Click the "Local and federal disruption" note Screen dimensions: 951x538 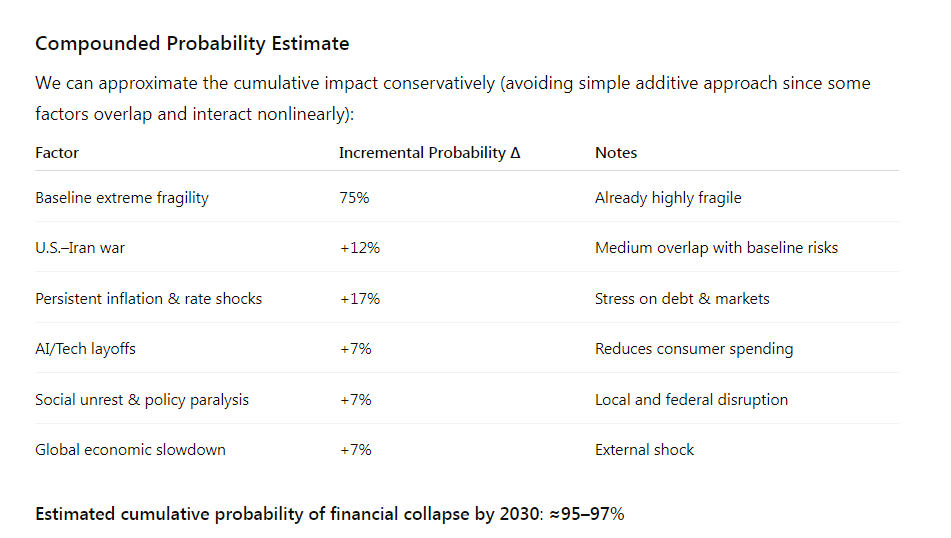pyautogui.click(x=691, y=400)
